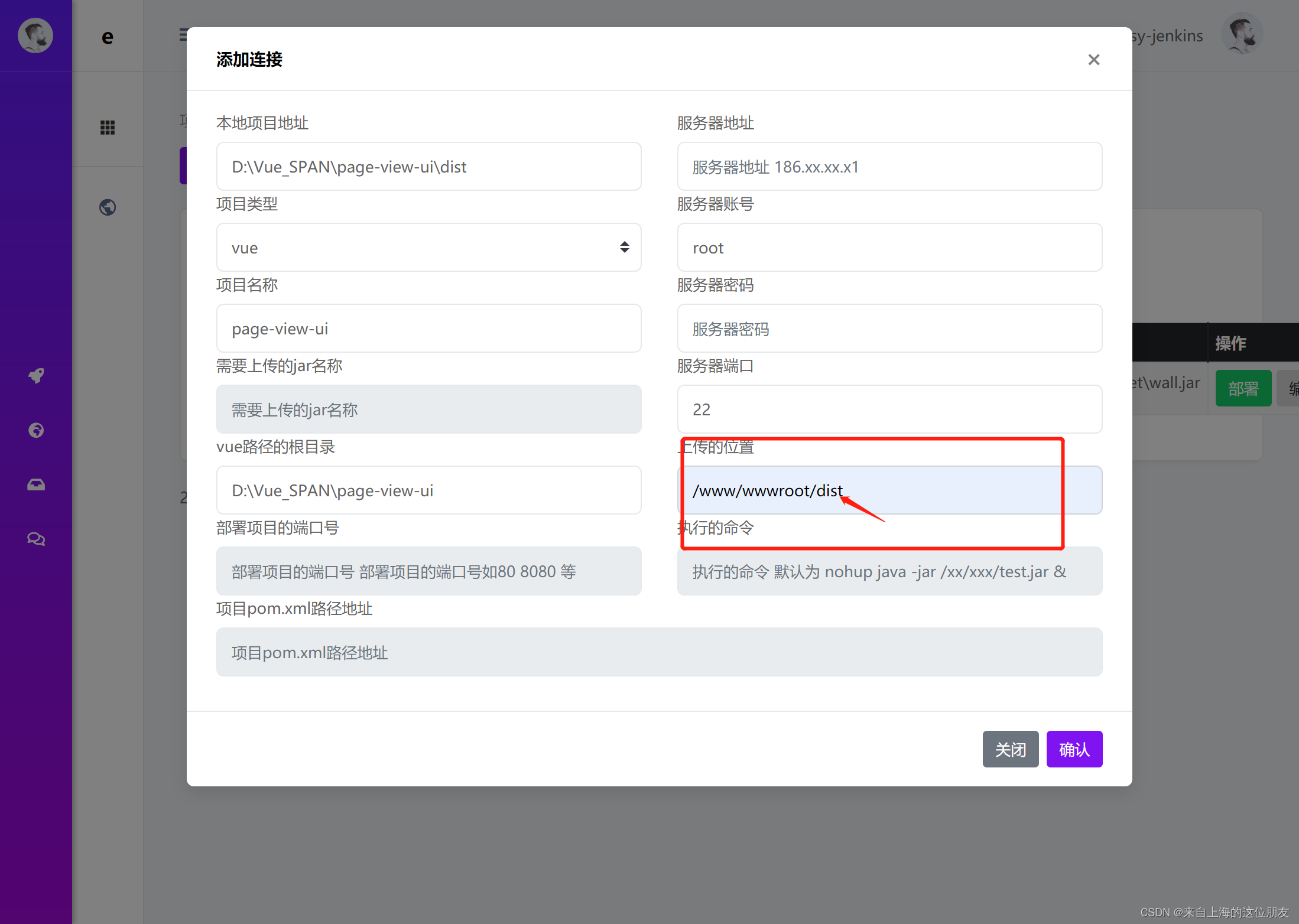Click the 执行的命令 field

click(x=889, y=571)
